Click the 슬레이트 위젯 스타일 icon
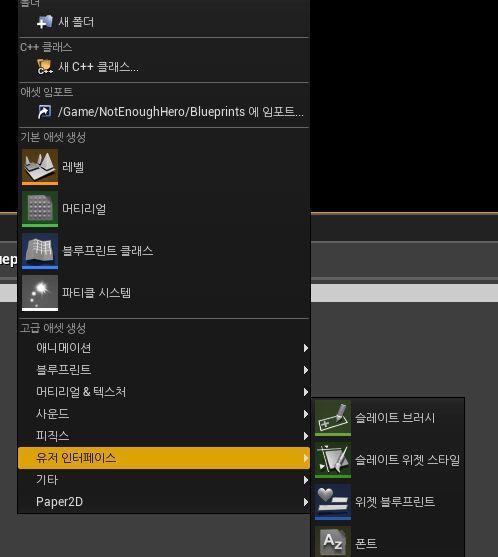Viewport: 498px width, 557px height. [333, 460]
